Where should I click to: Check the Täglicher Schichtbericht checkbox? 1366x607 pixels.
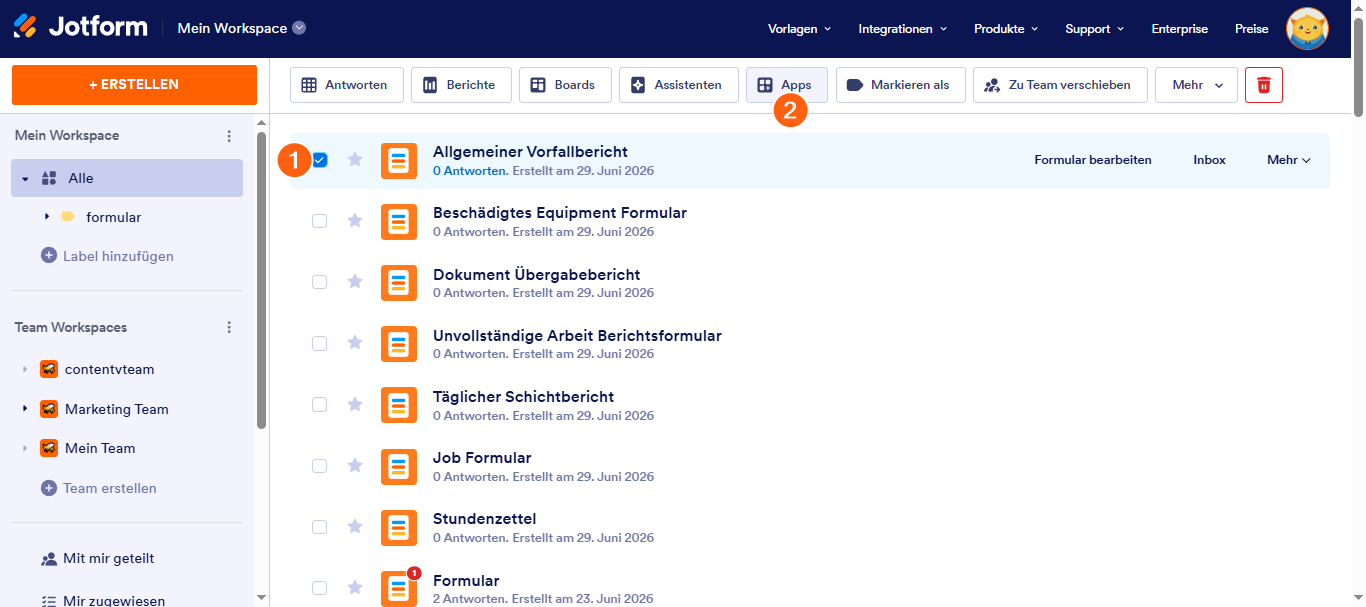[320, 404]
